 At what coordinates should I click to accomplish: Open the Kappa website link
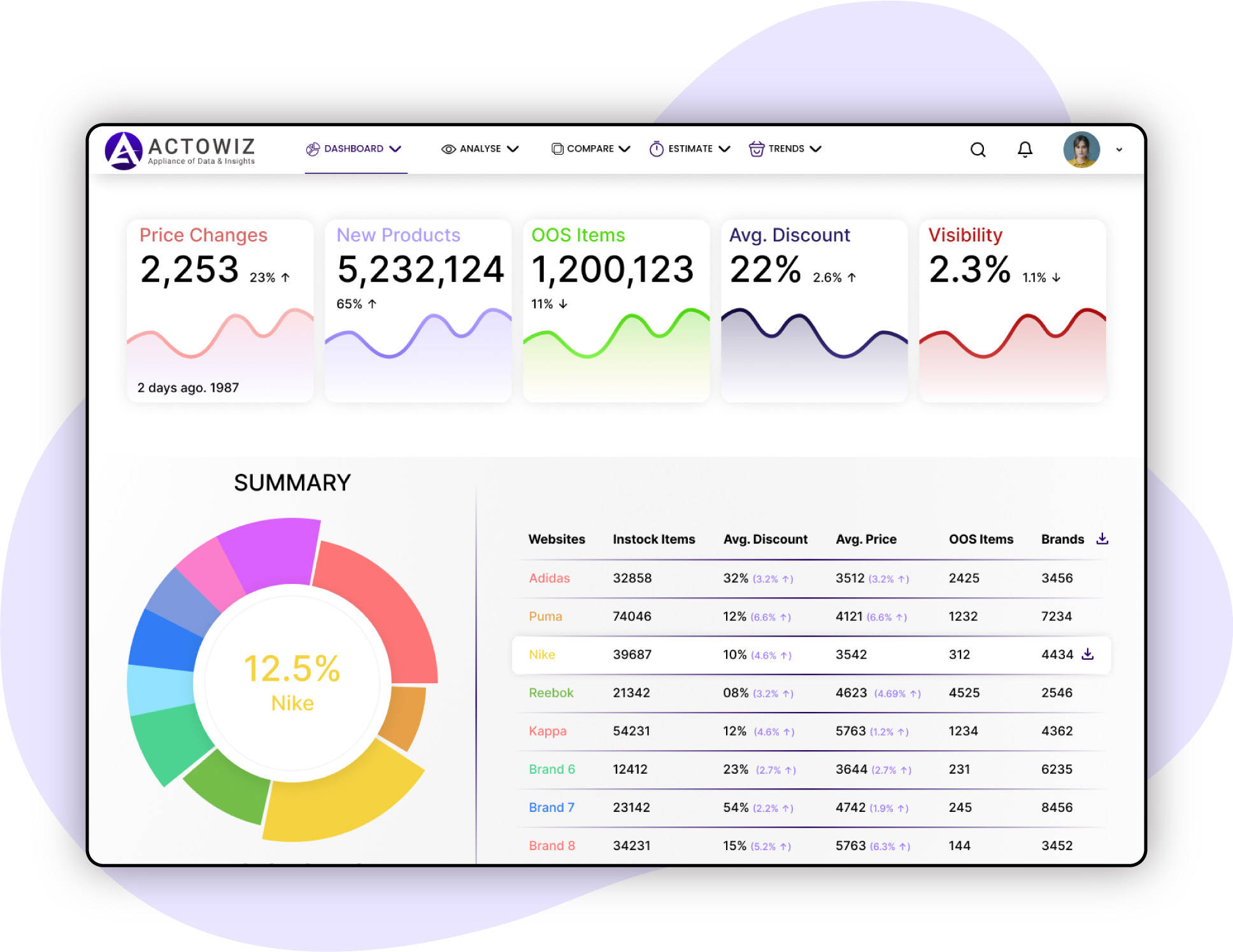coord(548,731)
